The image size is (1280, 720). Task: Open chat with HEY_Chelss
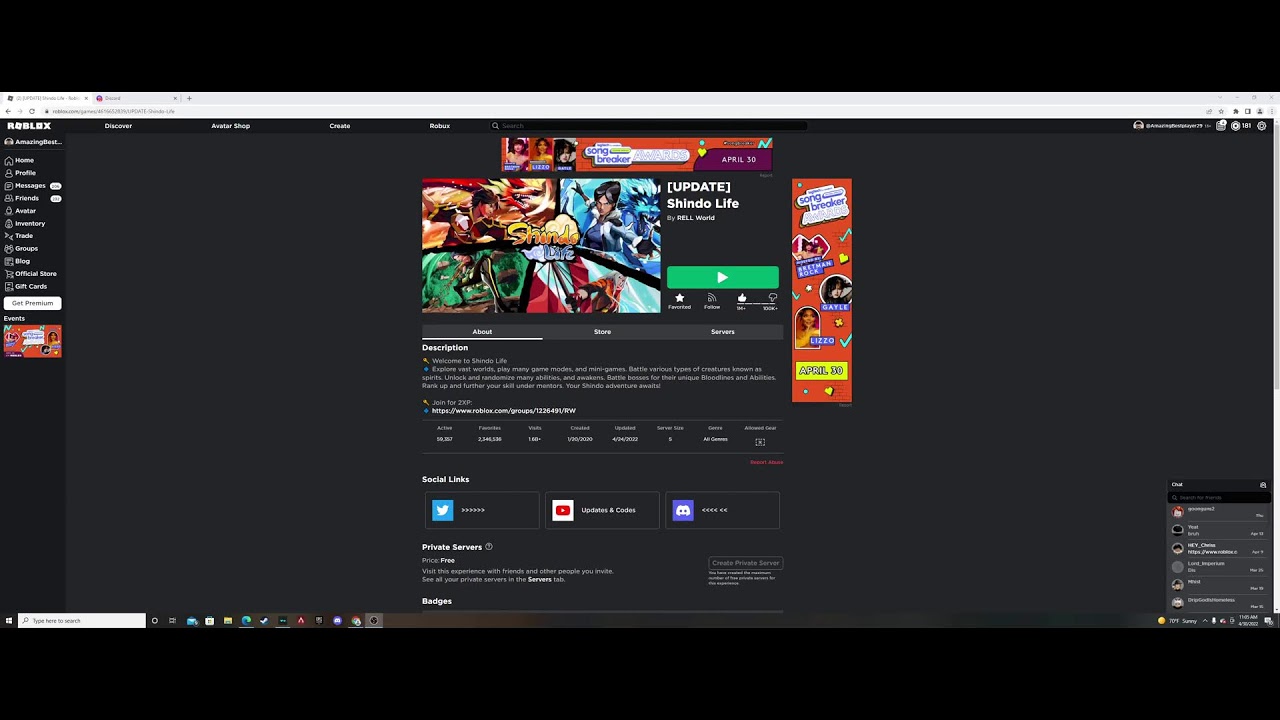1219,548
